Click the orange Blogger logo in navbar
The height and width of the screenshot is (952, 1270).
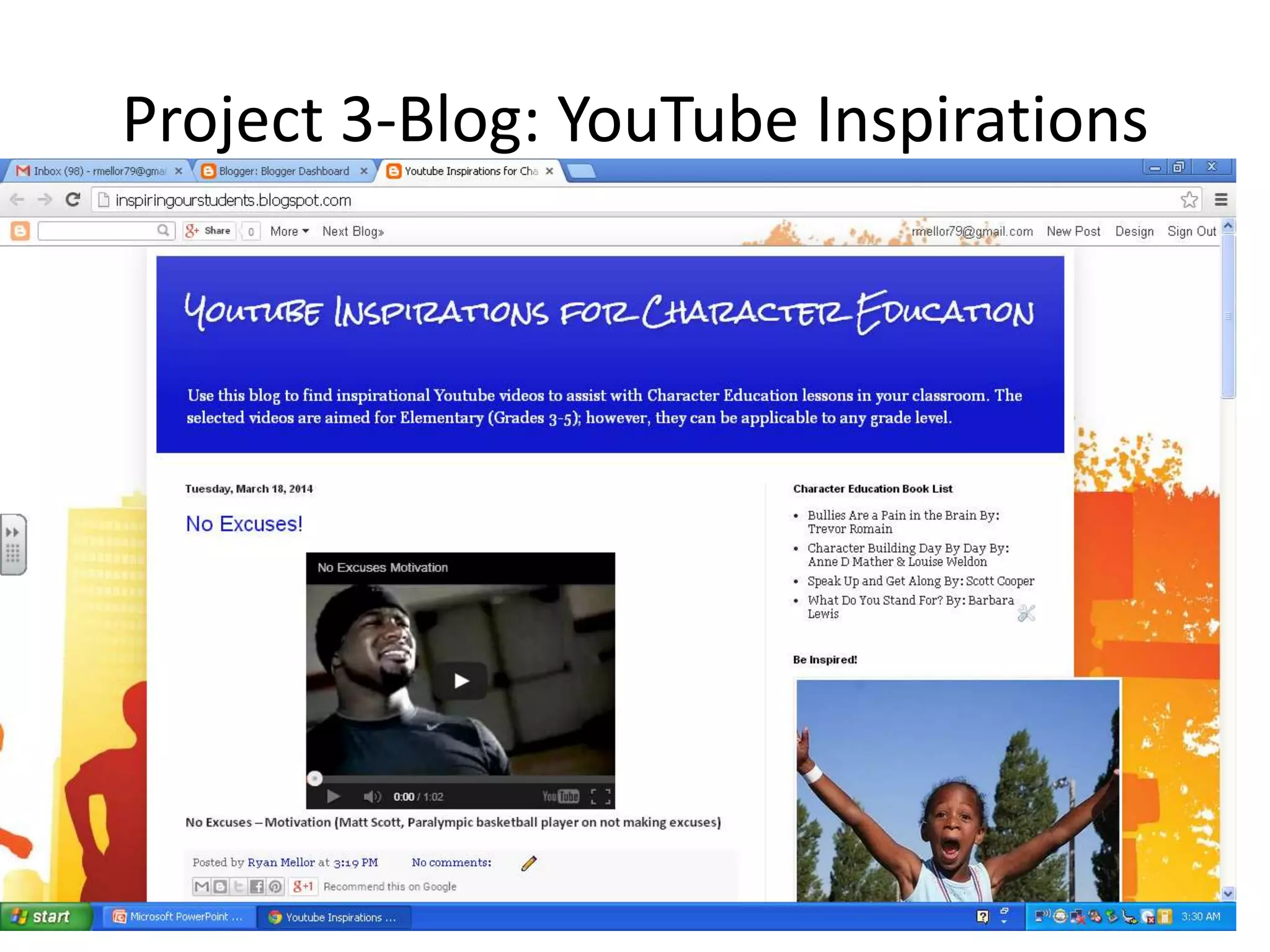[x=20, y=231]
